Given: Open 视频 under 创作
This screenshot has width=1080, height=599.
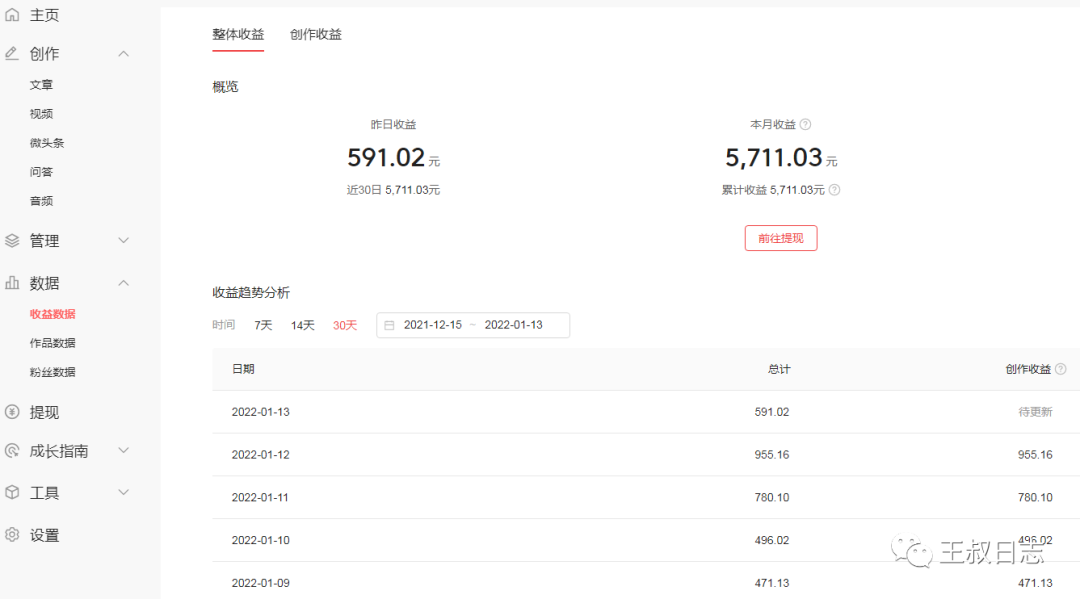Looking at the screenshot, I should pos(41,114).
